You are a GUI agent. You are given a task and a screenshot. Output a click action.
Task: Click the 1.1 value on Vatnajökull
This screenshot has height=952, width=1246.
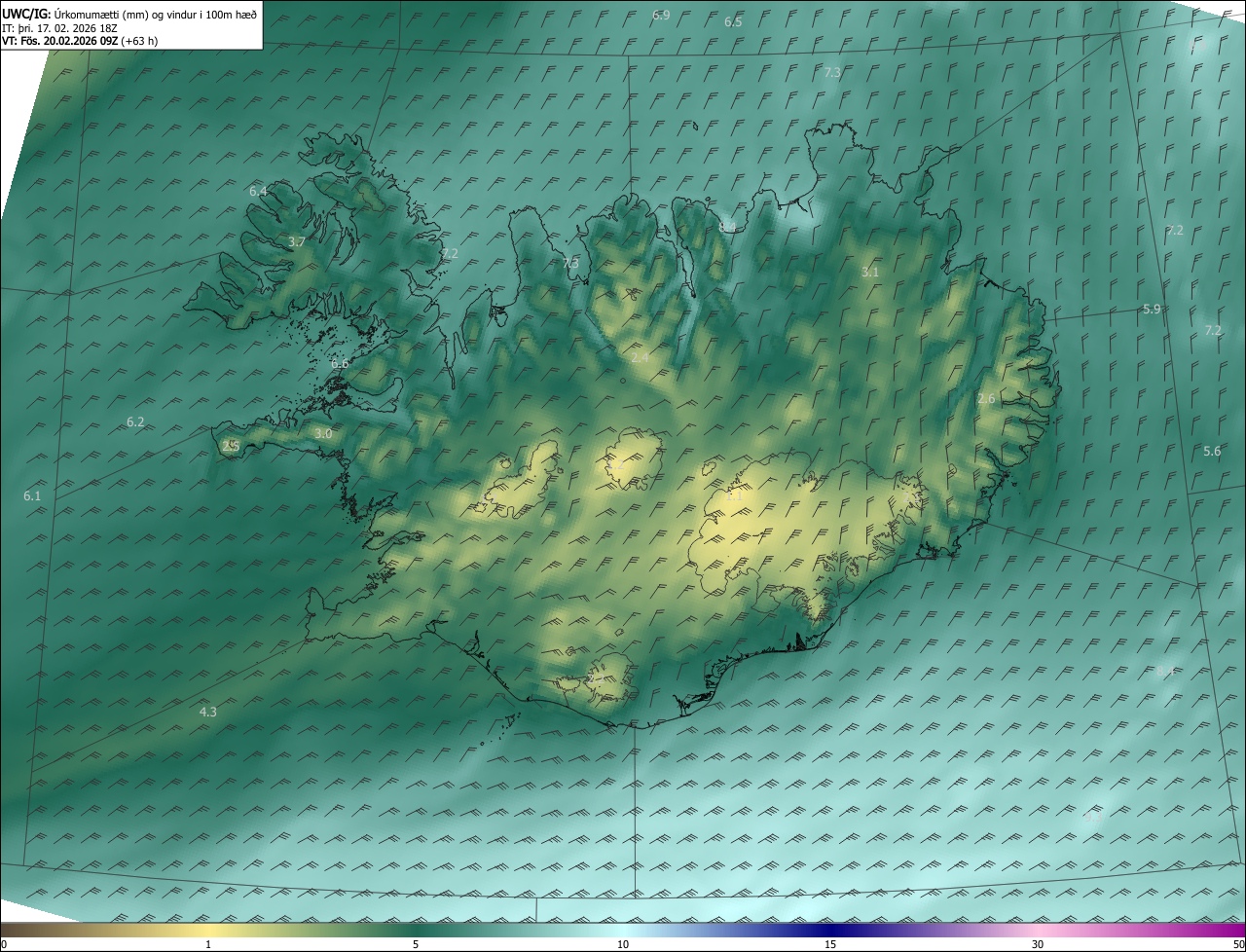pyautogui.click(x=735, y=495)
